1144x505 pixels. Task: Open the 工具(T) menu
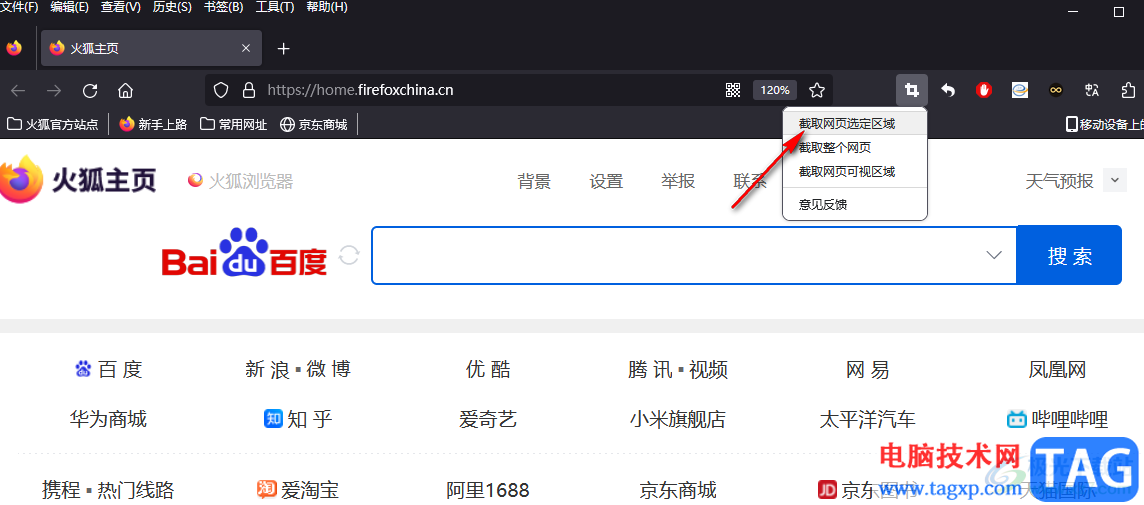(x=275, y=7)
